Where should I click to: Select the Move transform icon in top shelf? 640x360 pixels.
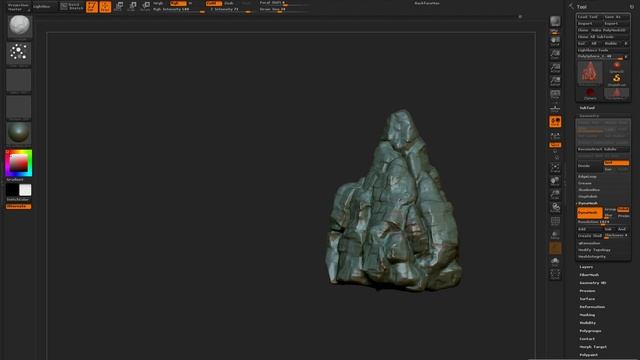pos(119,7)
